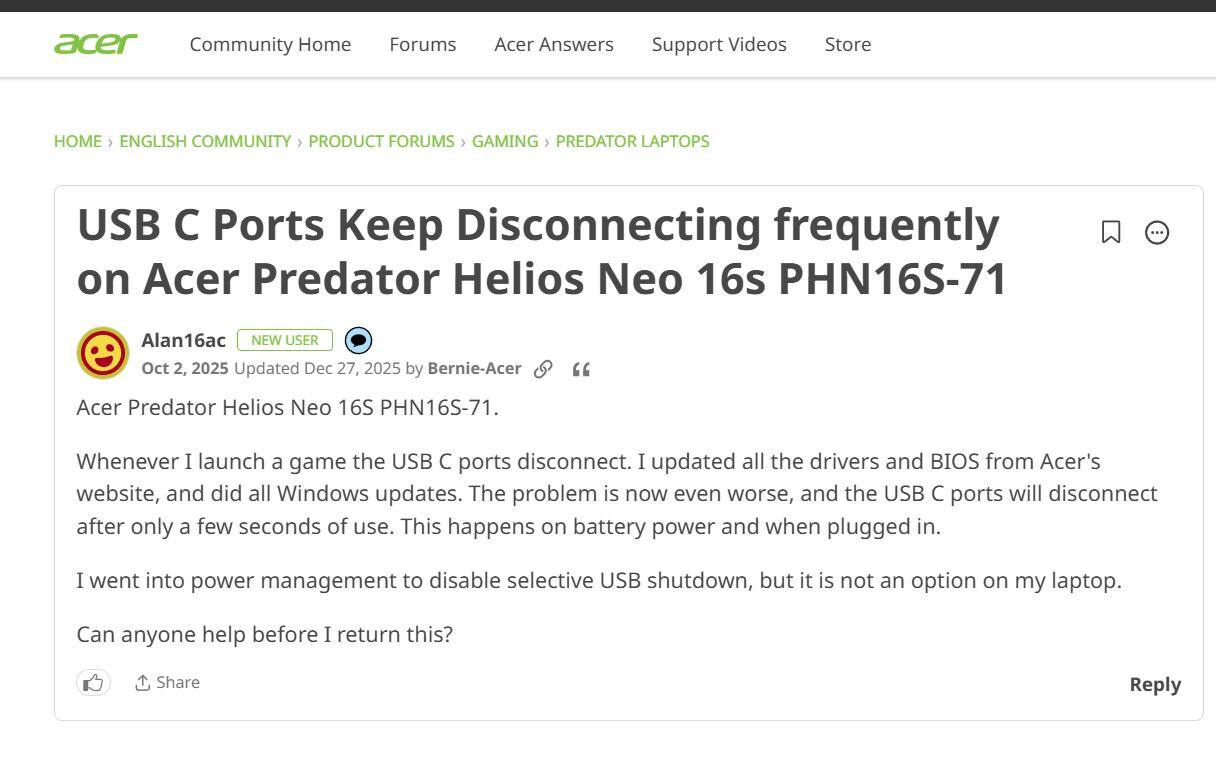The width and height of the screenshot is (1216, 771).
Task: Like the post with thumbs-up icon
Action: point(93,682)
